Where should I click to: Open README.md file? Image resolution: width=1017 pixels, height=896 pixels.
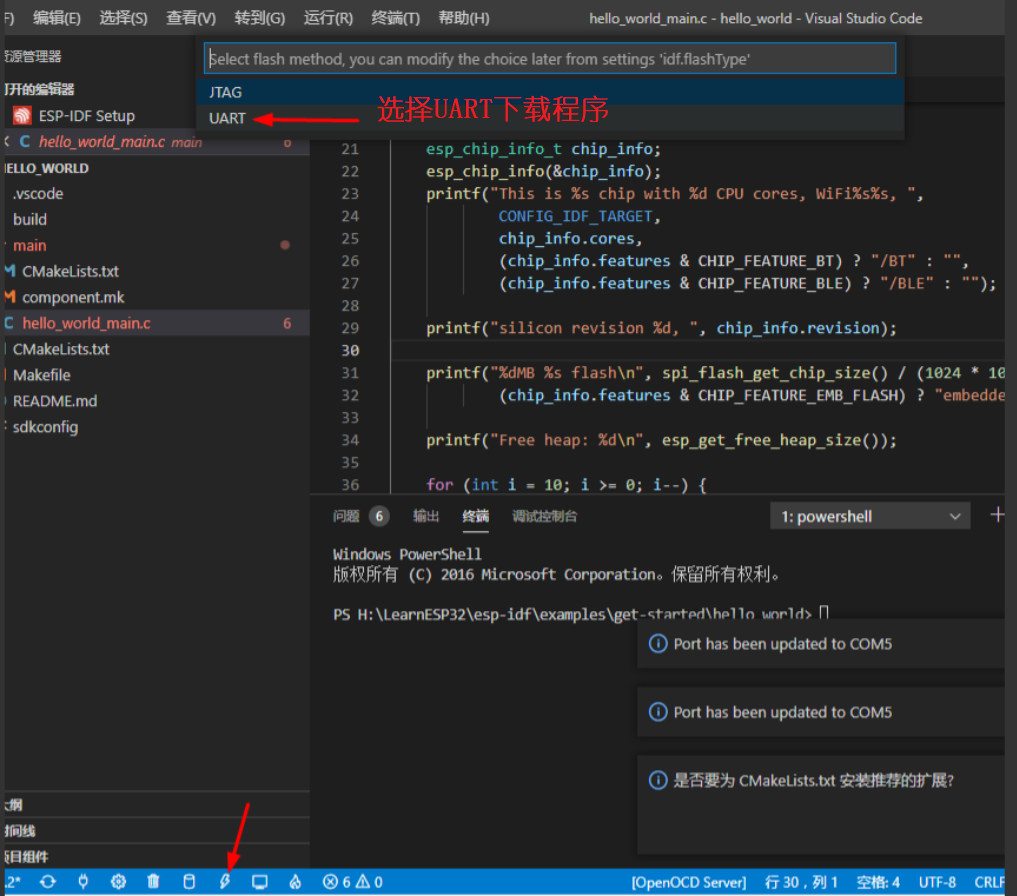coord(156,401)
